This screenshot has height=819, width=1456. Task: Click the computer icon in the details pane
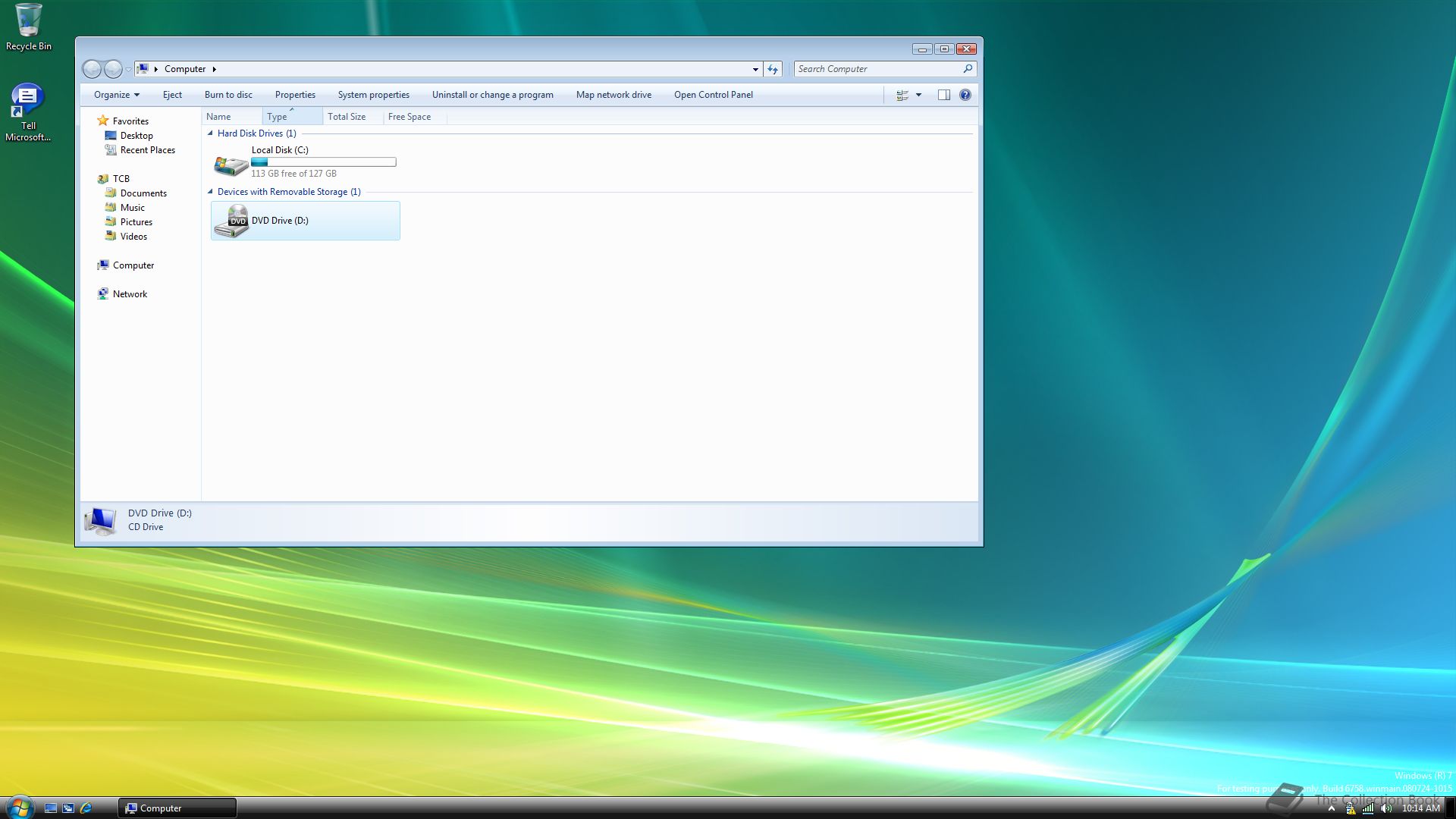tap(101, 521)
